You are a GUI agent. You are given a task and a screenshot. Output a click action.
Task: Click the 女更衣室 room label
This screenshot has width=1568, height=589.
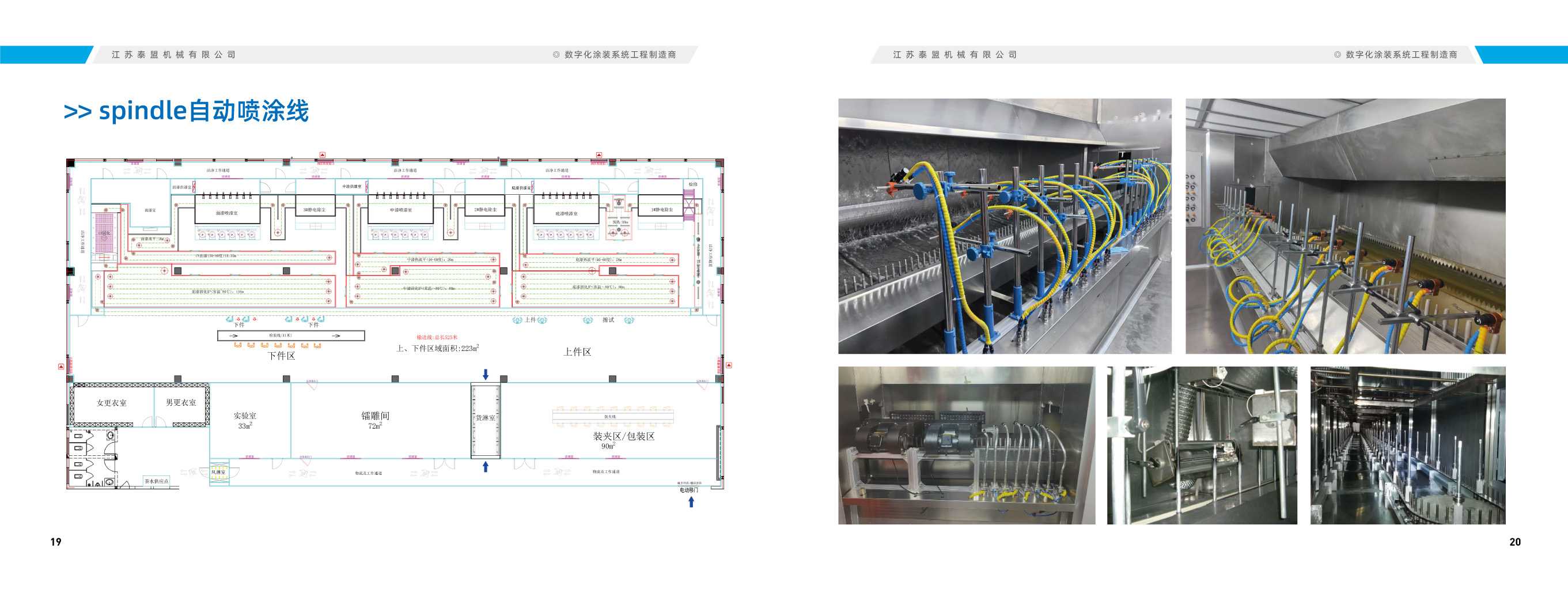(111, 403)
